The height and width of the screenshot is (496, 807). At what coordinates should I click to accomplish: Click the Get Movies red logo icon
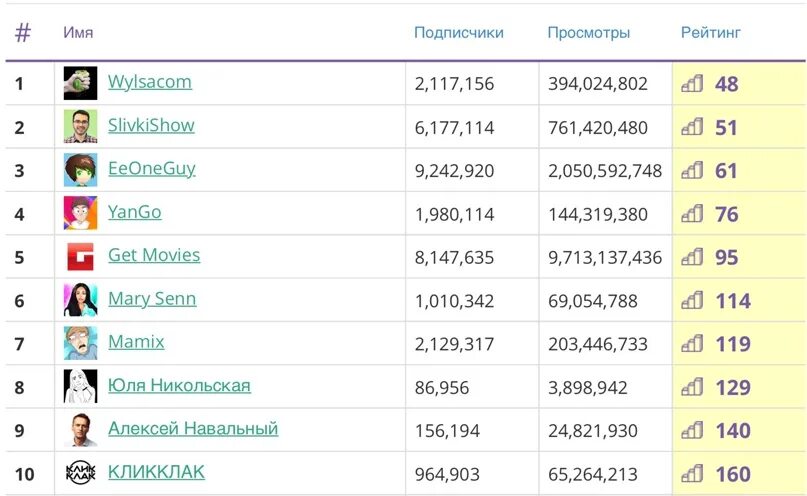[x=80, y=256]
